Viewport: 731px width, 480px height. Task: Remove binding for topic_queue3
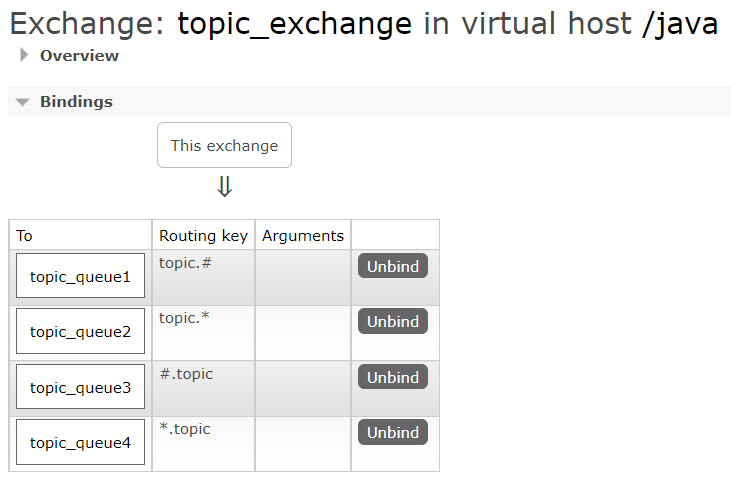tap(393, 377)
